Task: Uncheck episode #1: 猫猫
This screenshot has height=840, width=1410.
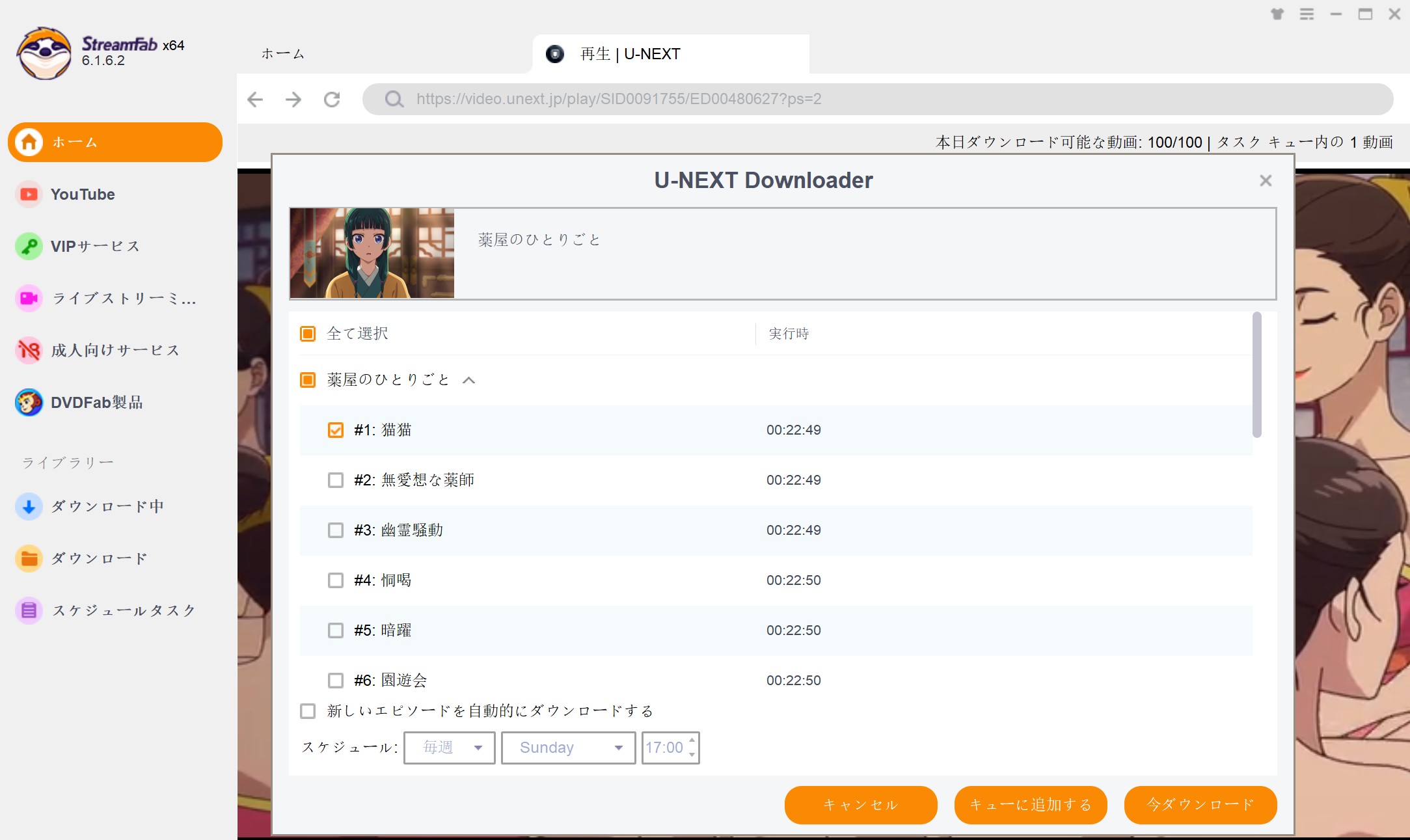Action: pos(336,430)
